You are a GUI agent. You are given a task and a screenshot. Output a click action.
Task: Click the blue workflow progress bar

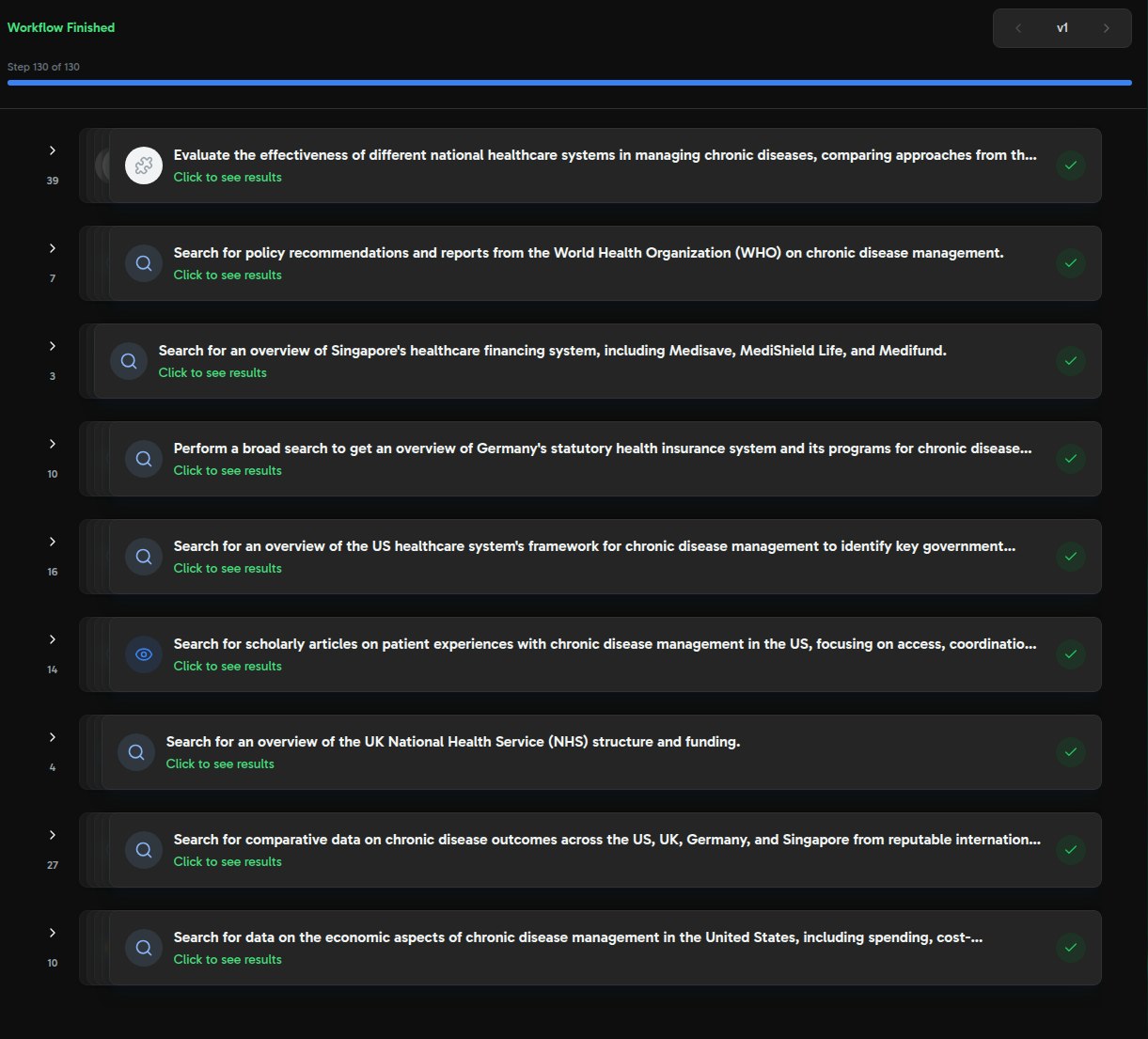pyautogui.click(x=569, y=83)
